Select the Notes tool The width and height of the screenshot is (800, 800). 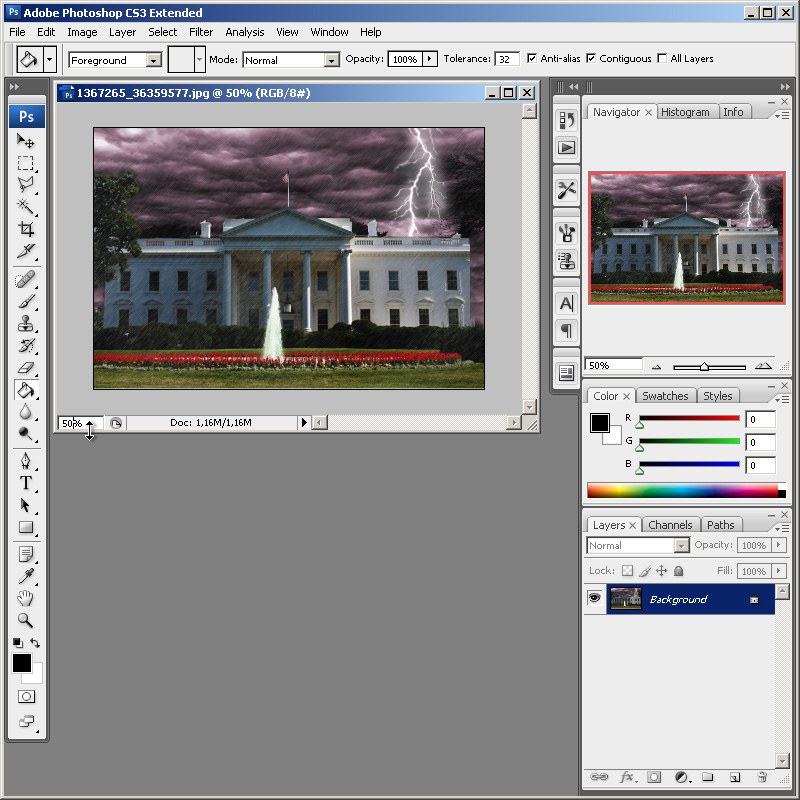tap(26, 554)
